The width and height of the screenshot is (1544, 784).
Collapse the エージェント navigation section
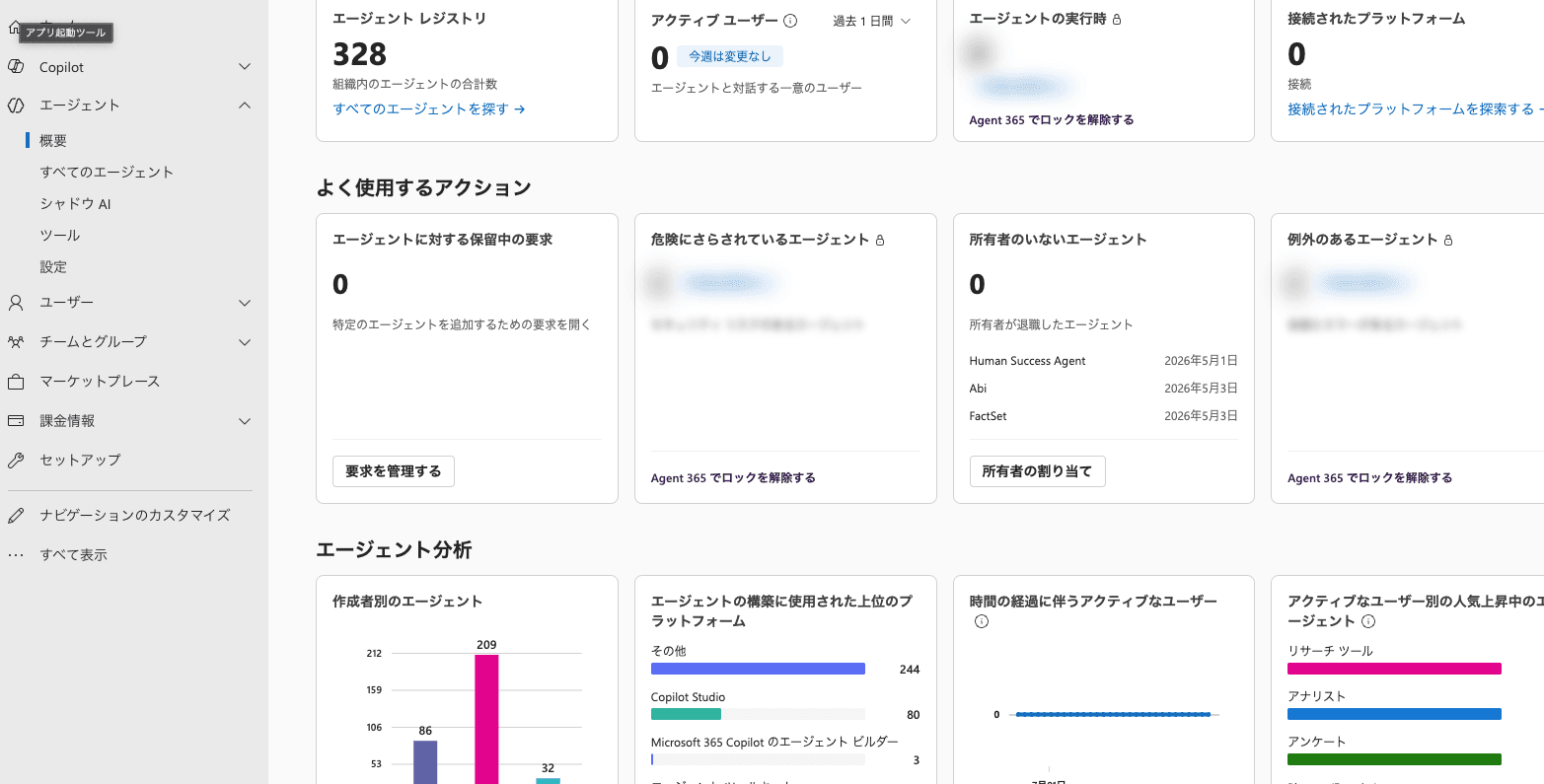pos(245,106)
